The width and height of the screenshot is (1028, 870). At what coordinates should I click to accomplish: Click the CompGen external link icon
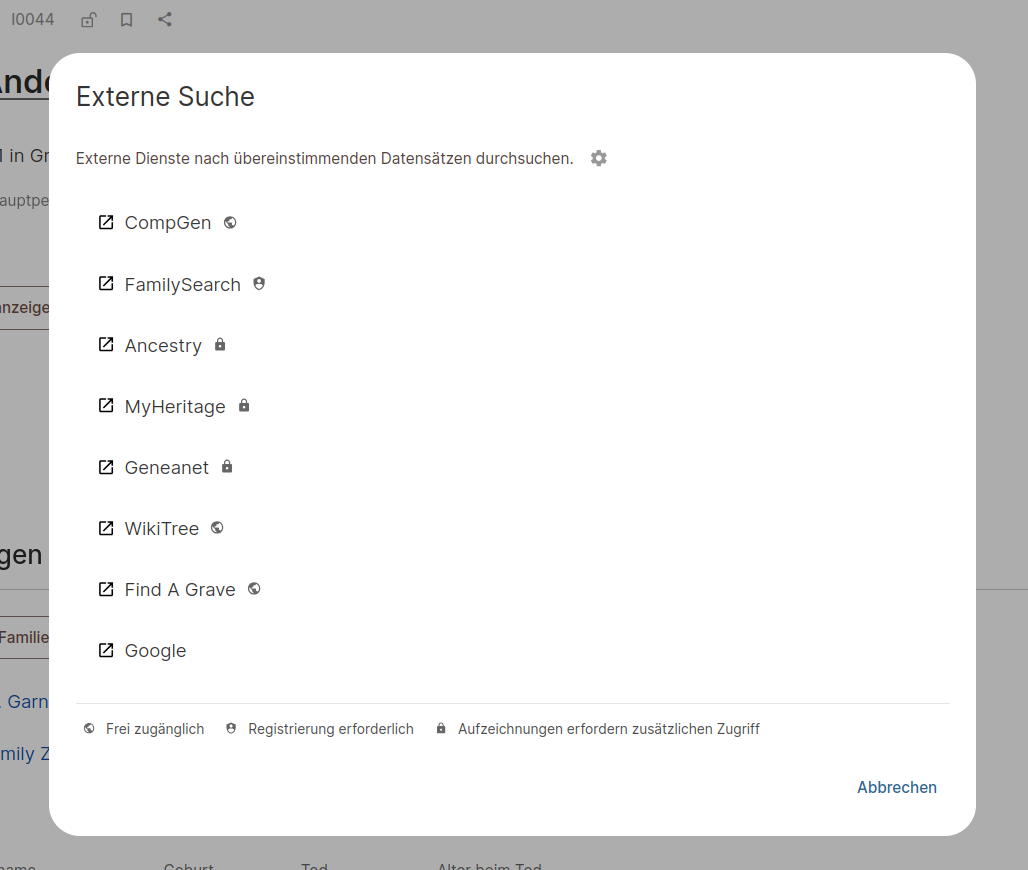106,222
